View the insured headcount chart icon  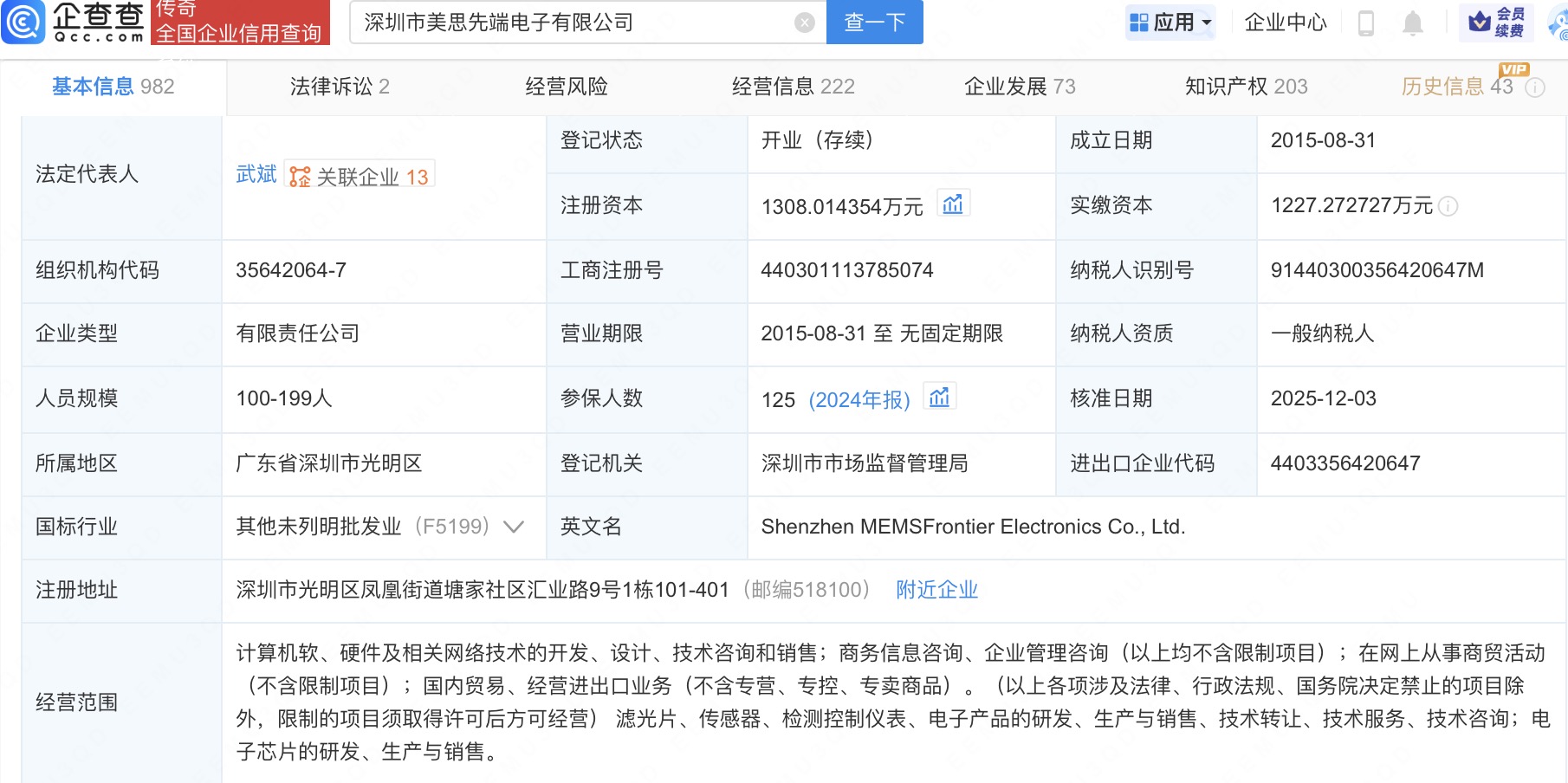point(939,398)
